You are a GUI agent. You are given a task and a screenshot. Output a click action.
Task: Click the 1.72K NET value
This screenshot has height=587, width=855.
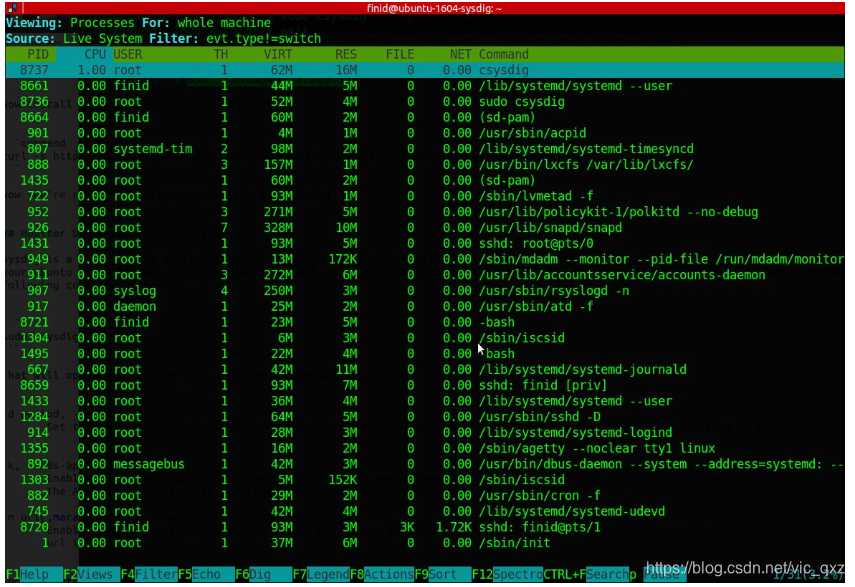tap(454, 528)
